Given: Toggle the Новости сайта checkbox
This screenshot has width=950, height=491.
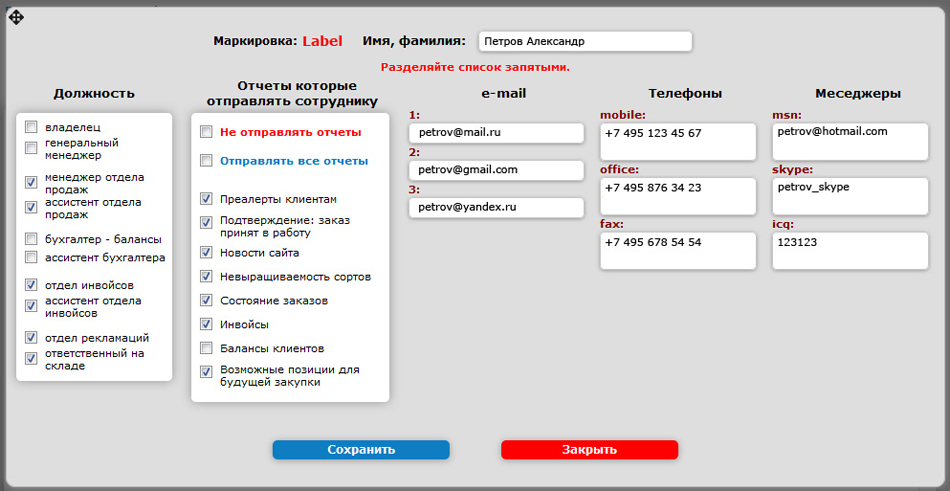Looking at the screenshot, I should coord(207,252).
